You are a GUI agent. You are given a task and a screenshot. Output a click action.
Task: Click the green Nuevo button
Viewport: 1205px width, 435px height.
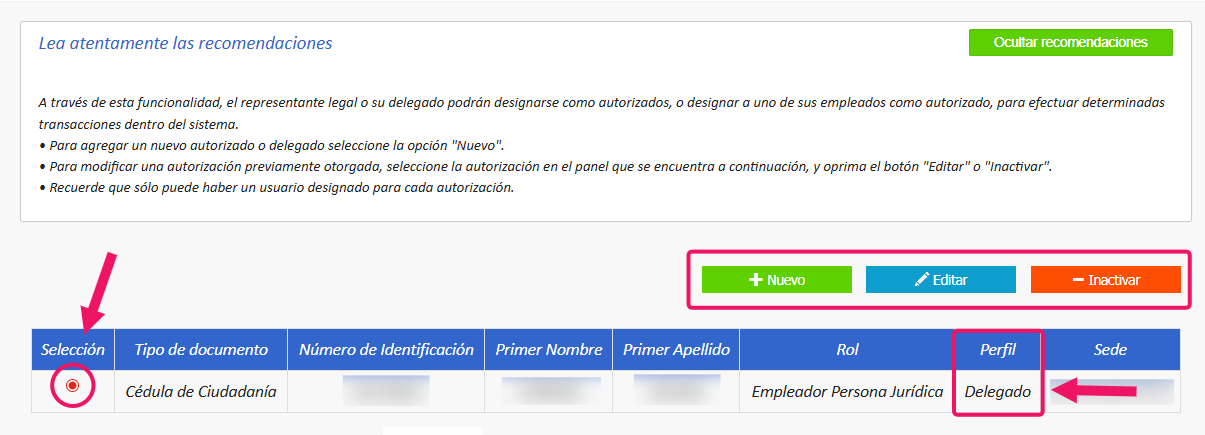(777, 280)
